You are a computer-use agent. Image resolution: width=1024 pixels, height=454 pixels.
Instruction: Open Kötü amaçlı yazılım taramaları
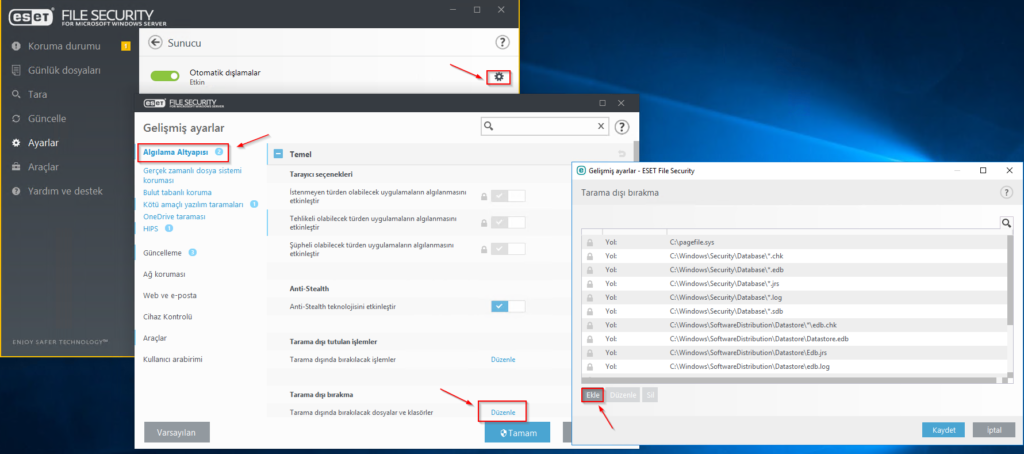[x=193, y=204]
